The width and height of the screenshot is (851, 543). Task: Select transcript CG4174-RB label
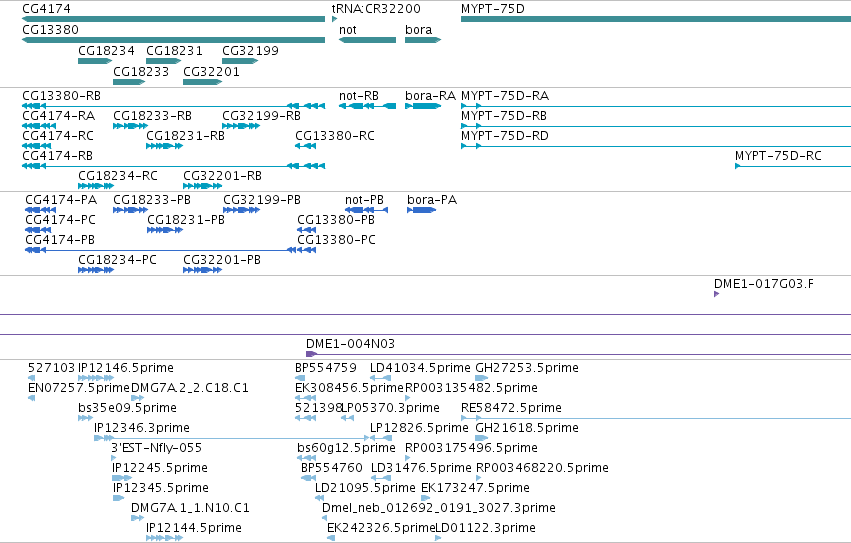58,156
